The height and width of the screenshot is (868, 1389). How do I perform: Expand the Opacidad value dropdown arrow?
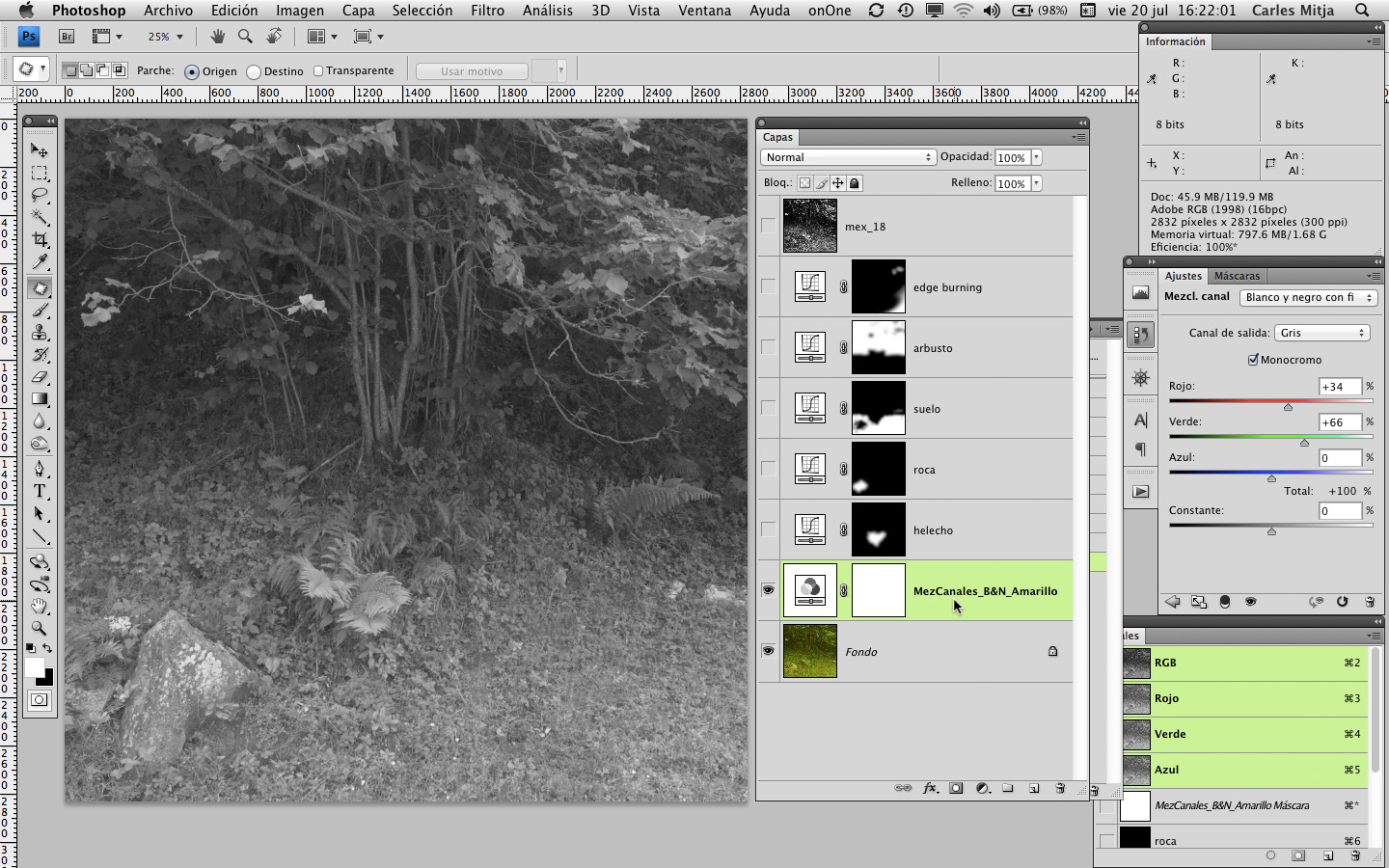1037,157
